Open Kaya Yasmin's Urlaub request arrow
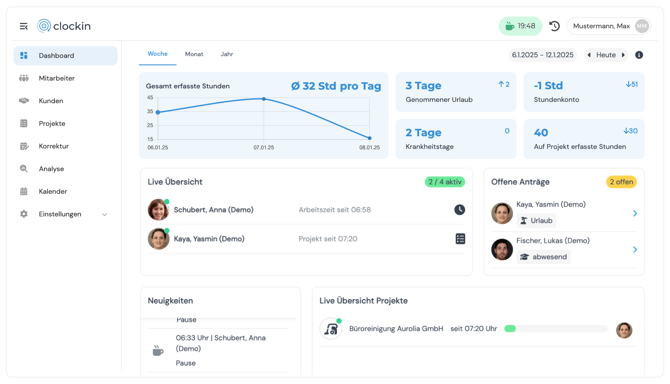Viewport: 670px width, 384px height. [635, 213]
